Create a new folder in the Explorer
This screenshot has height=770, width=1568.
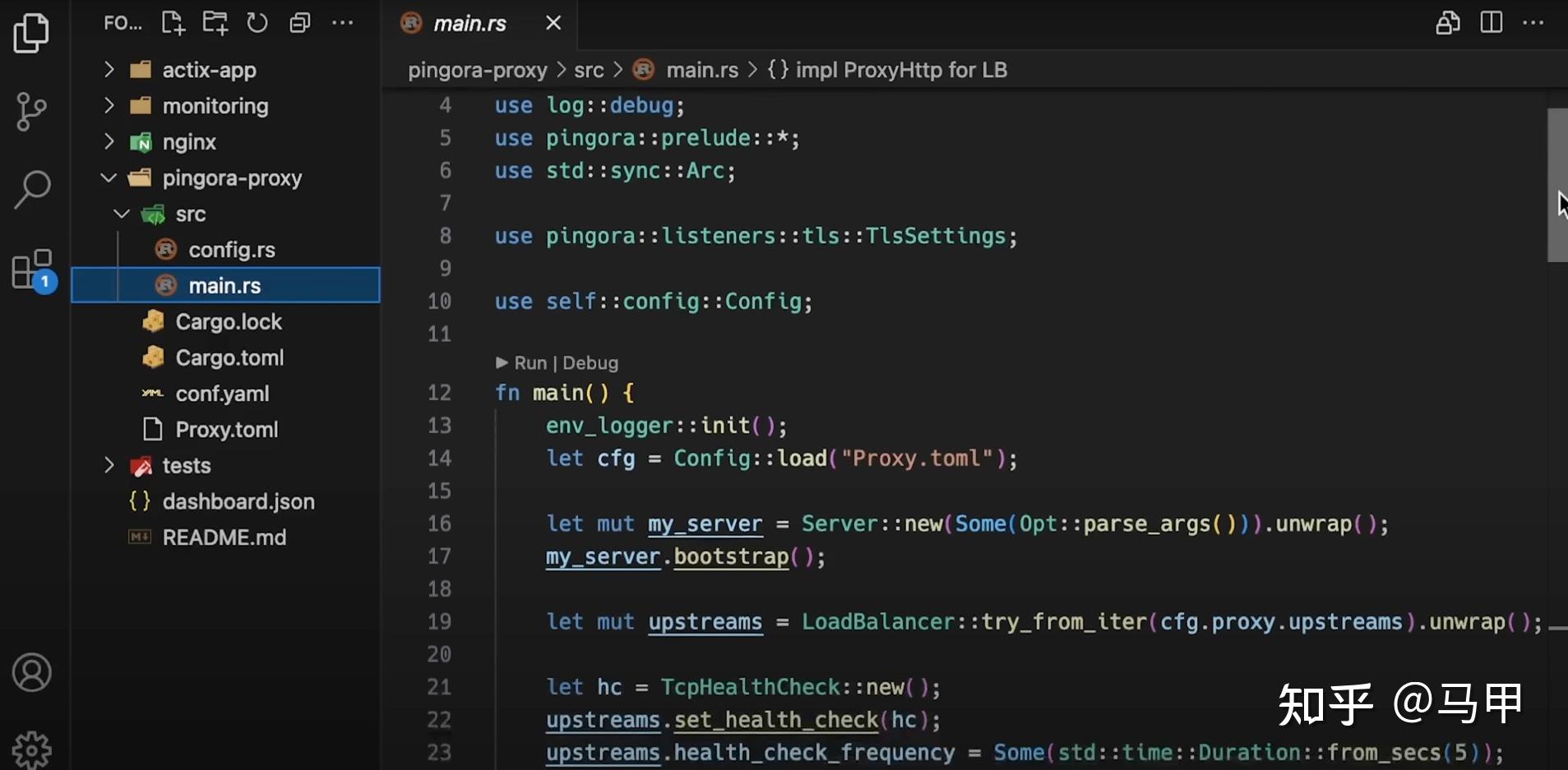pyautogui.click(x=215, y=22)
